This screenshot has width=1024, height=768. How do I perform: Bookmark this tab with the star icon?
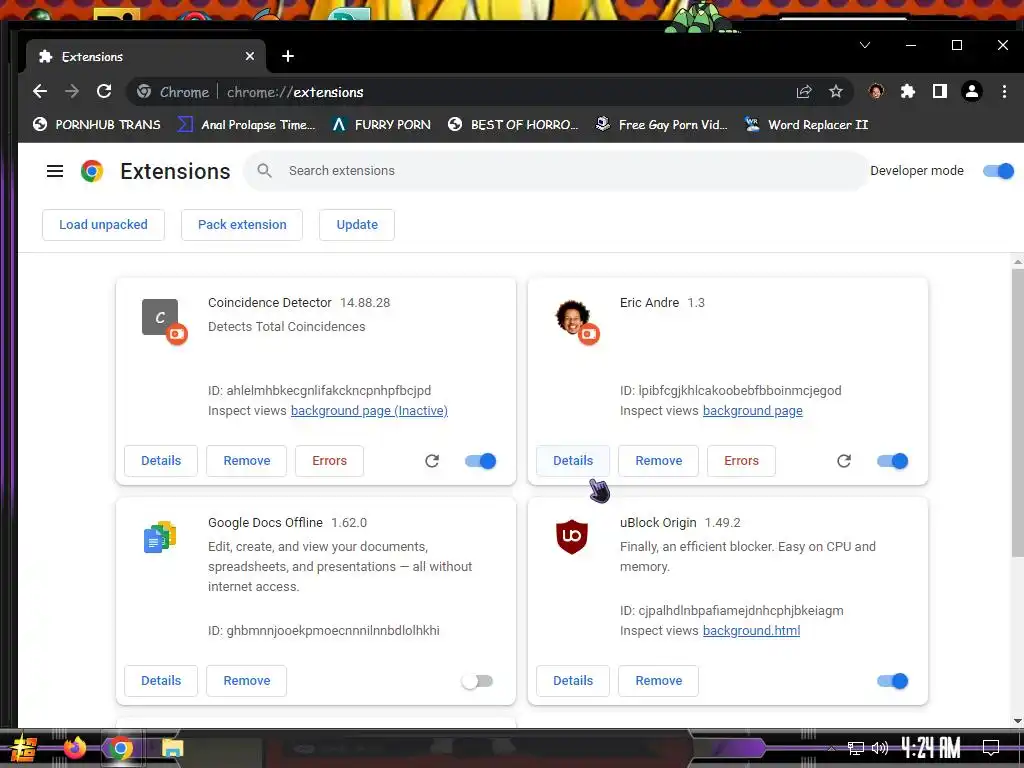coord(836,92)
